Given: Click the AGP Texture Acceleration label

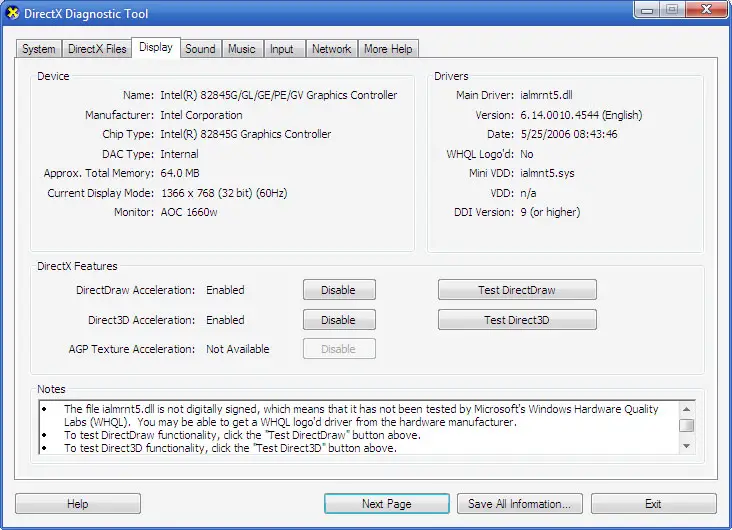Looking at the screenshot, I should [132, 349].
